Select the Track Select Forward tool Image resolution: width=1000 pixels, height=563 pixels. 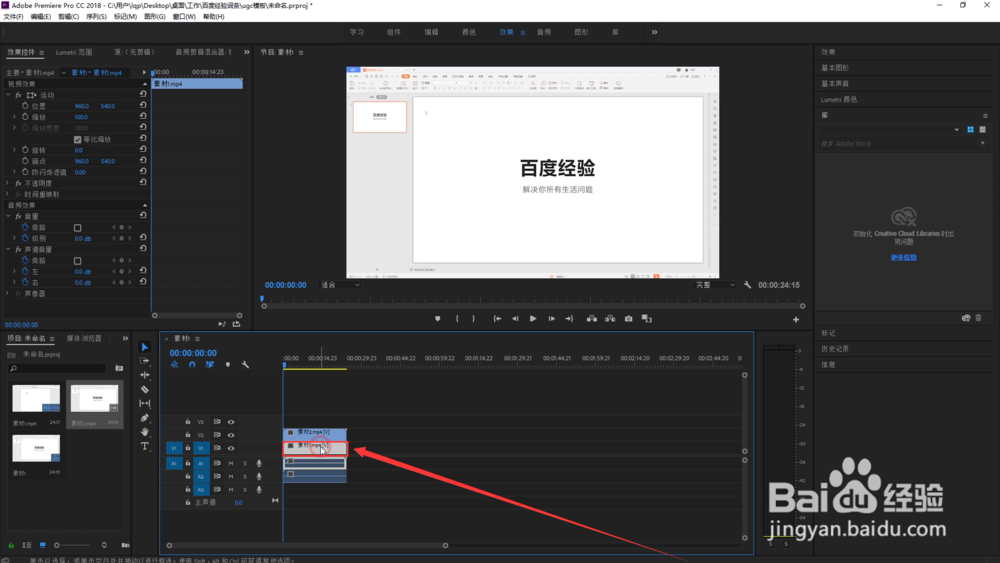click(145, 361)
